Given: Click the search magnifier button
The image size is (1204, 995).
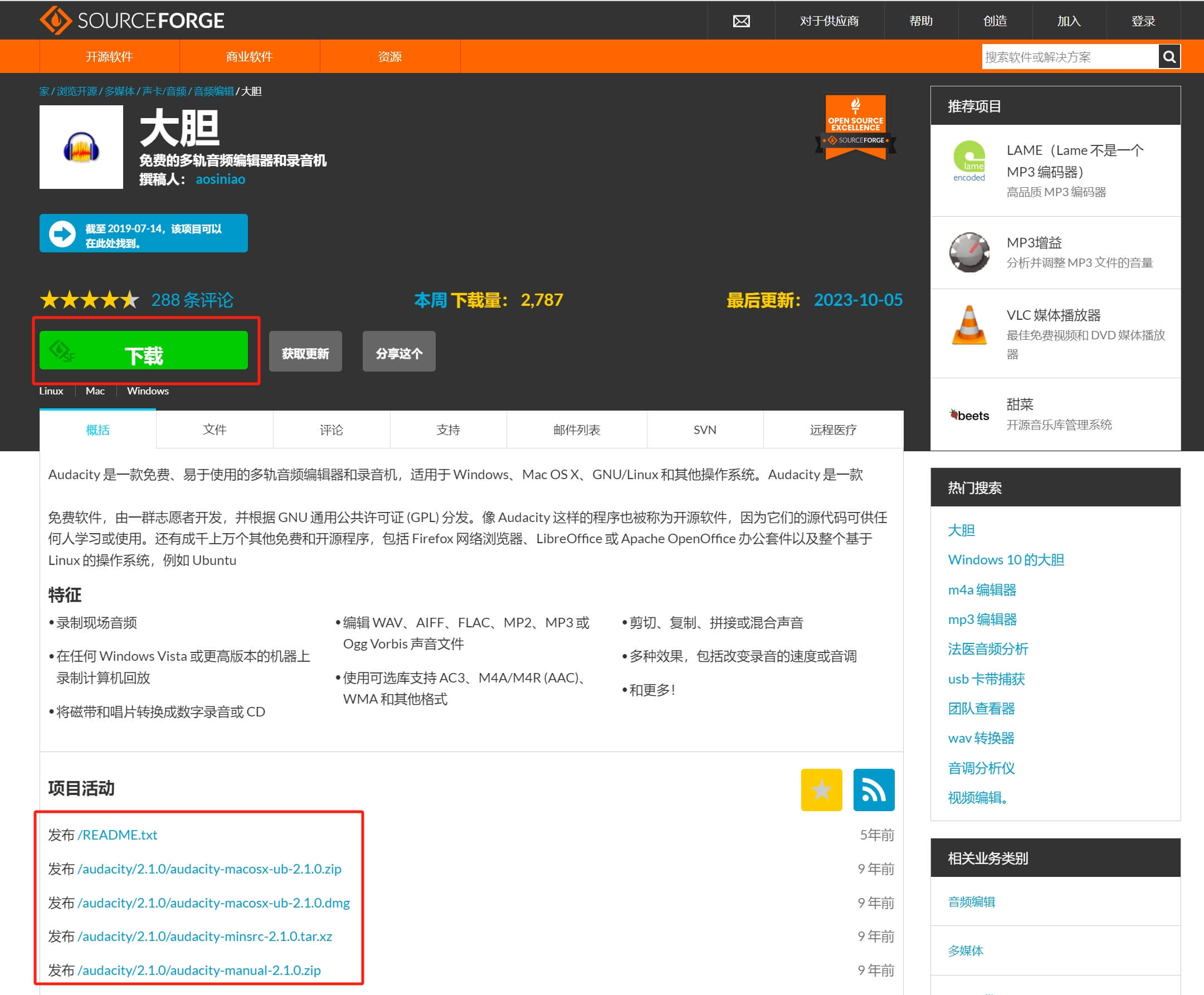Looking at the screenshot, I should click(1169, 57).
